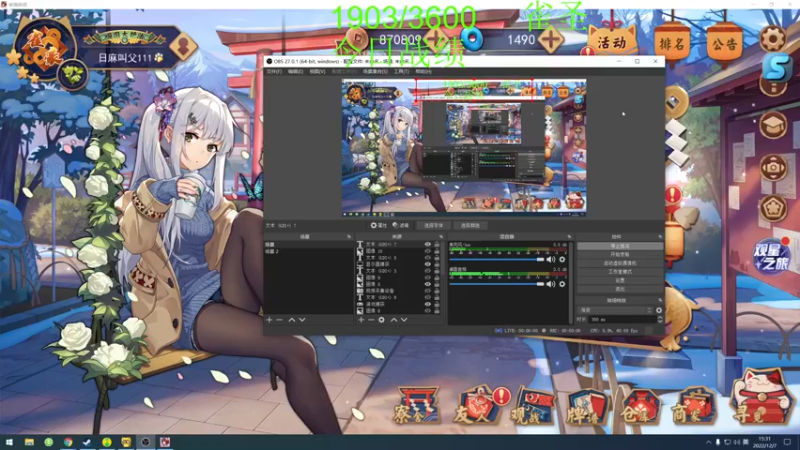800x450 pixels.
Task: Move selected source up arrow
Action: pos(394,320)
